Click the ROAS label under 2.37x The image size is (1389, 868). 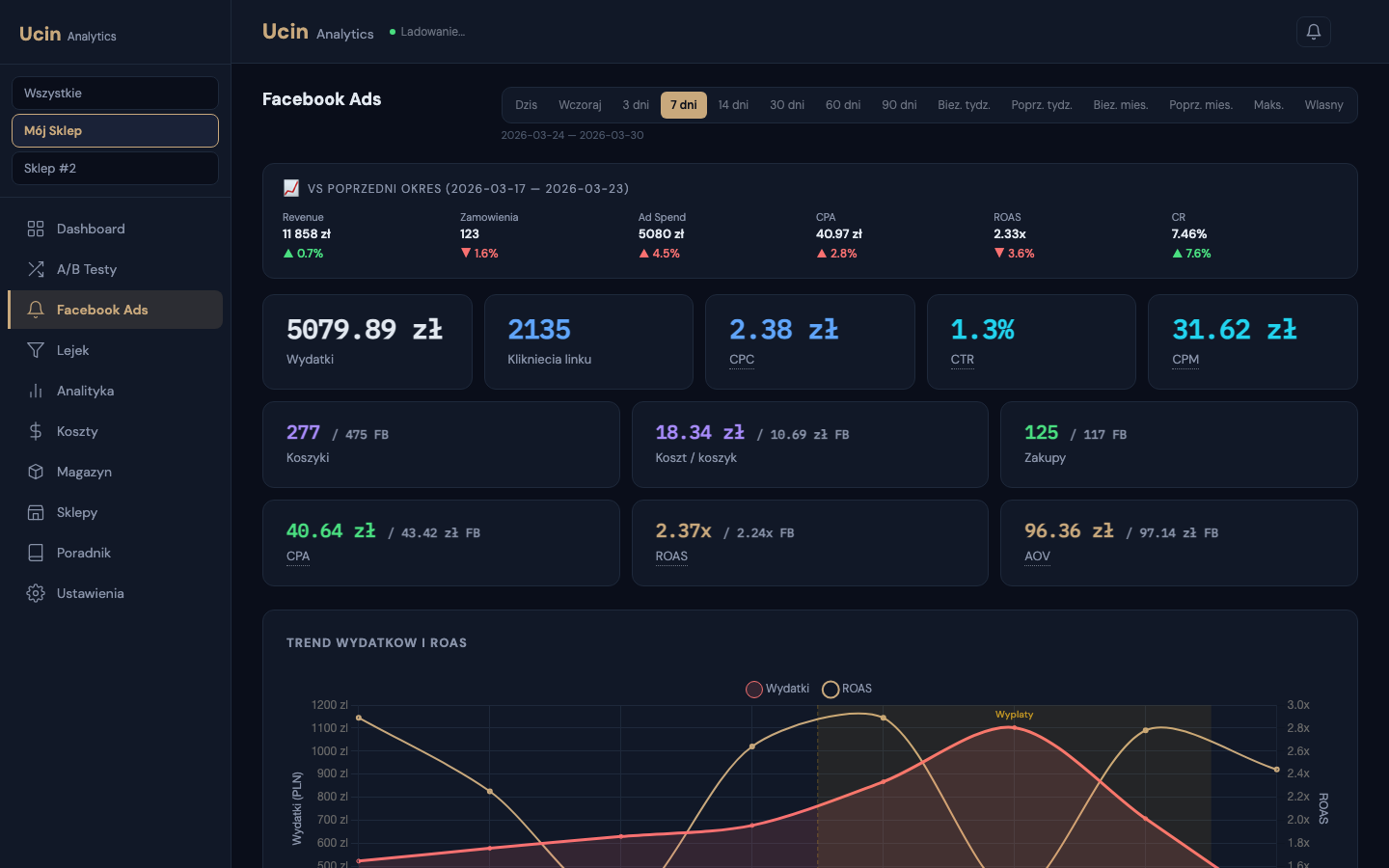[671, 556]
